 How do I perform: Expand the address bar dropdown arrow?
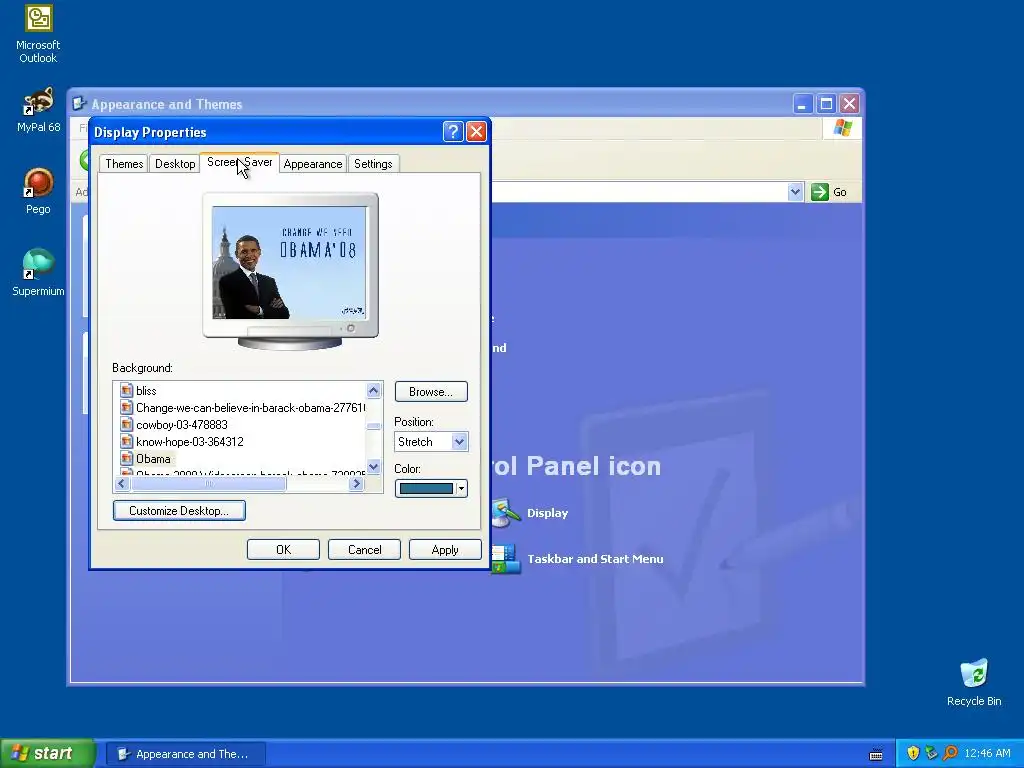(795, 192)
